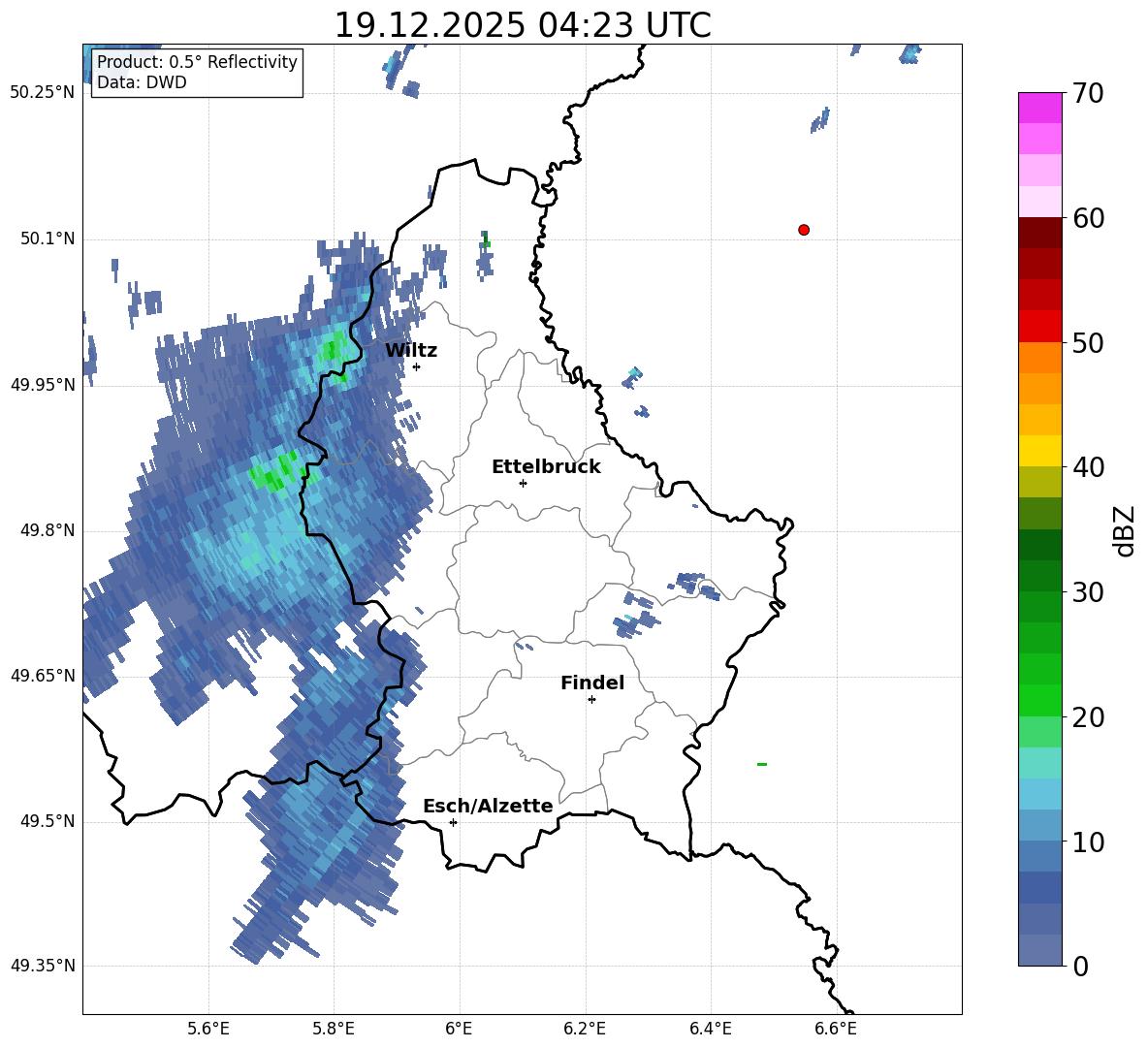Click the 49.95°N latitude label
The width and height of the screenshot is (1148, 1048).
pyautogui.click(x=43, y=385)
